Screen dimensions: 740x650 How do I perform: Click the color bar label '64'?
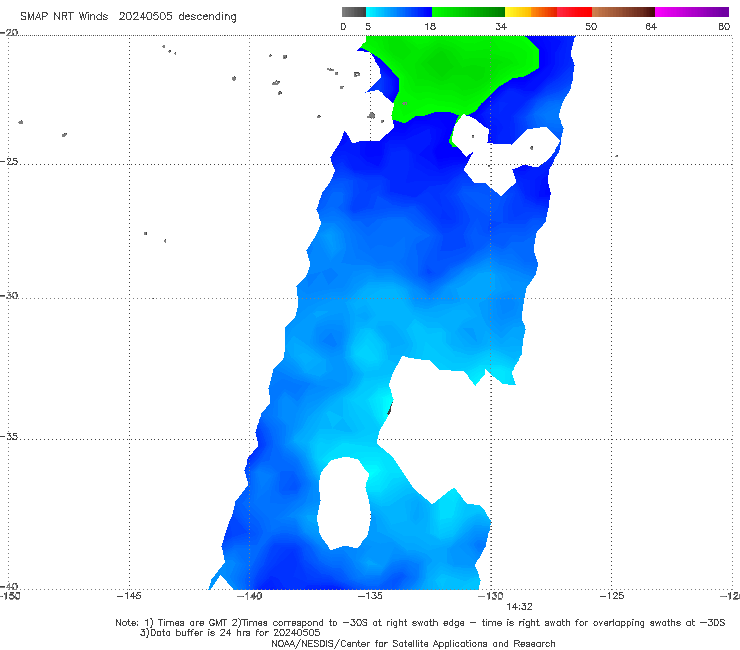pos(651,26)
